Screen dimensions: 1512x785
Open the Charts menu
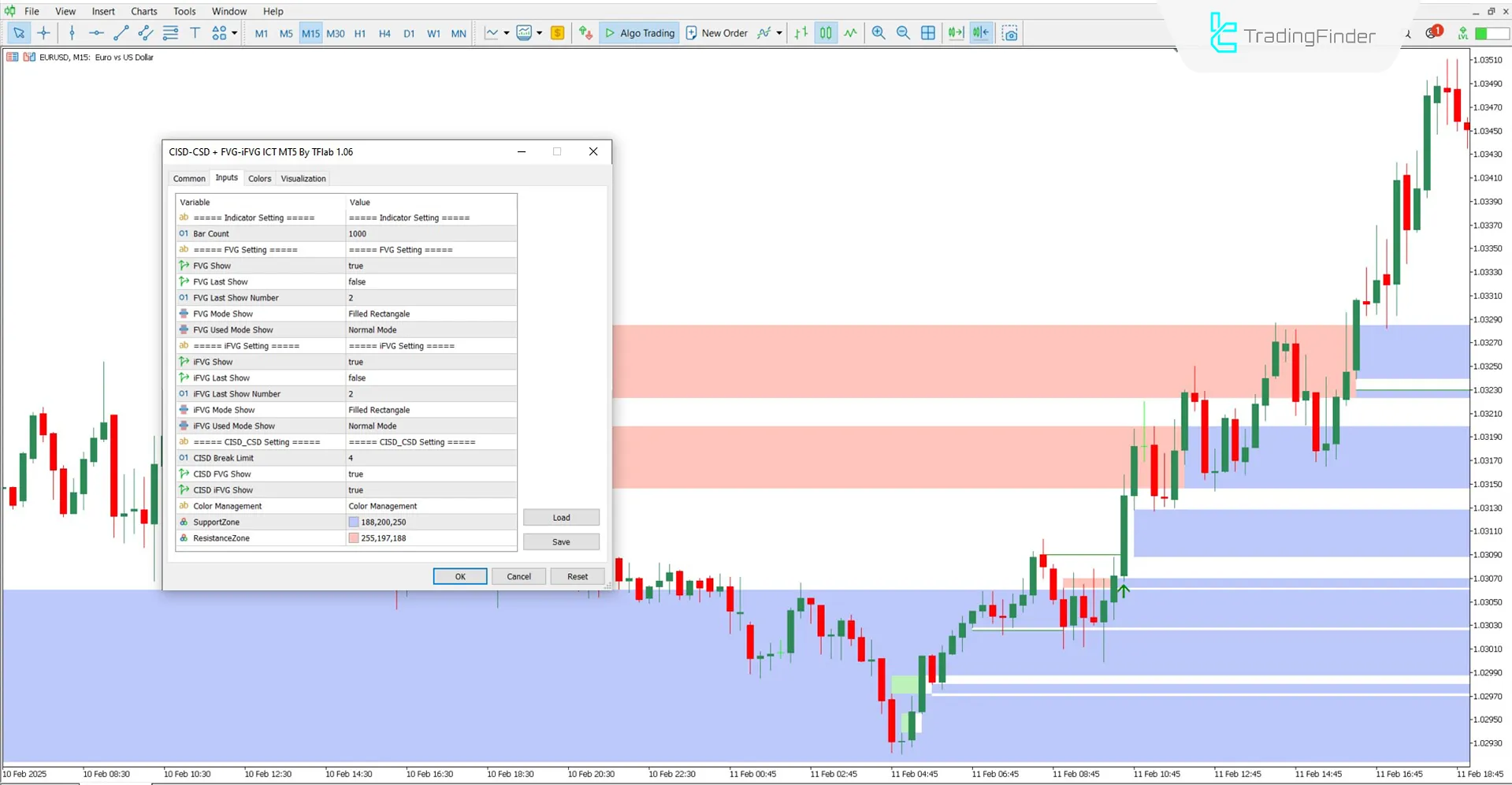pyautogui.click(x=143, y=11)
